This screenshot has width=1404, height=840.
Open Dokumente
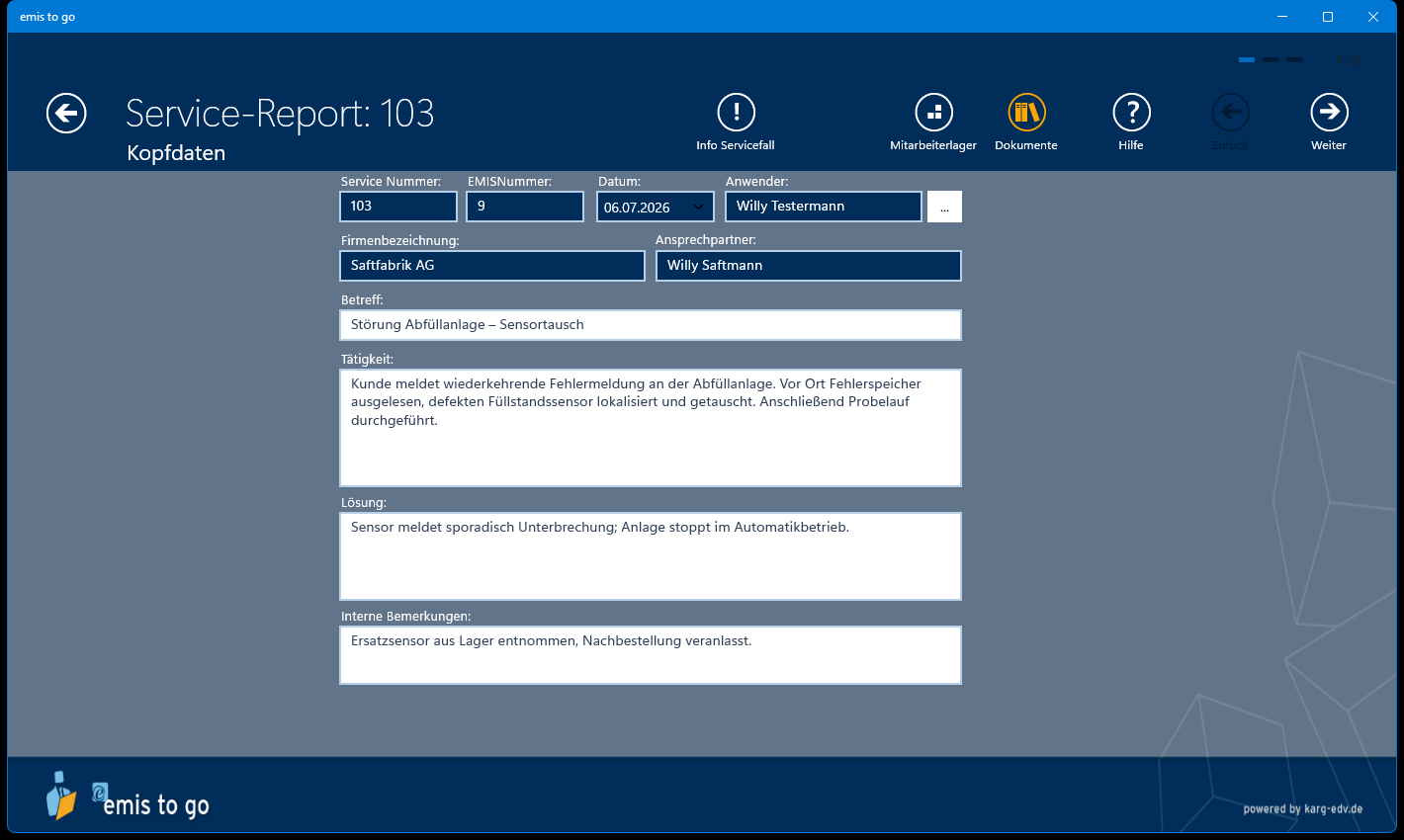tap(1026, 122)
